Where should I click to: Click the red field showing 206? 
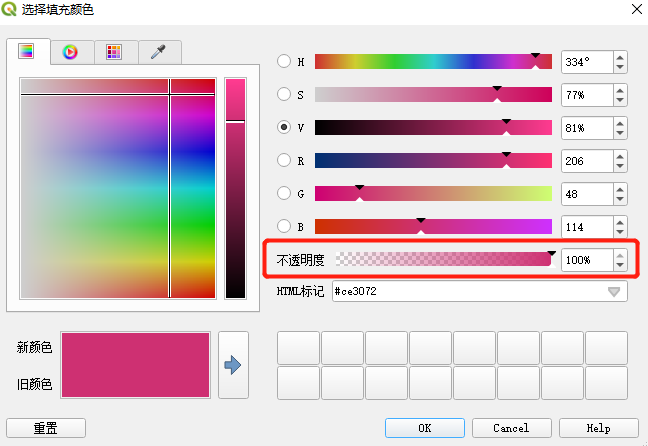pyautogui.click(x=587, y=161)
